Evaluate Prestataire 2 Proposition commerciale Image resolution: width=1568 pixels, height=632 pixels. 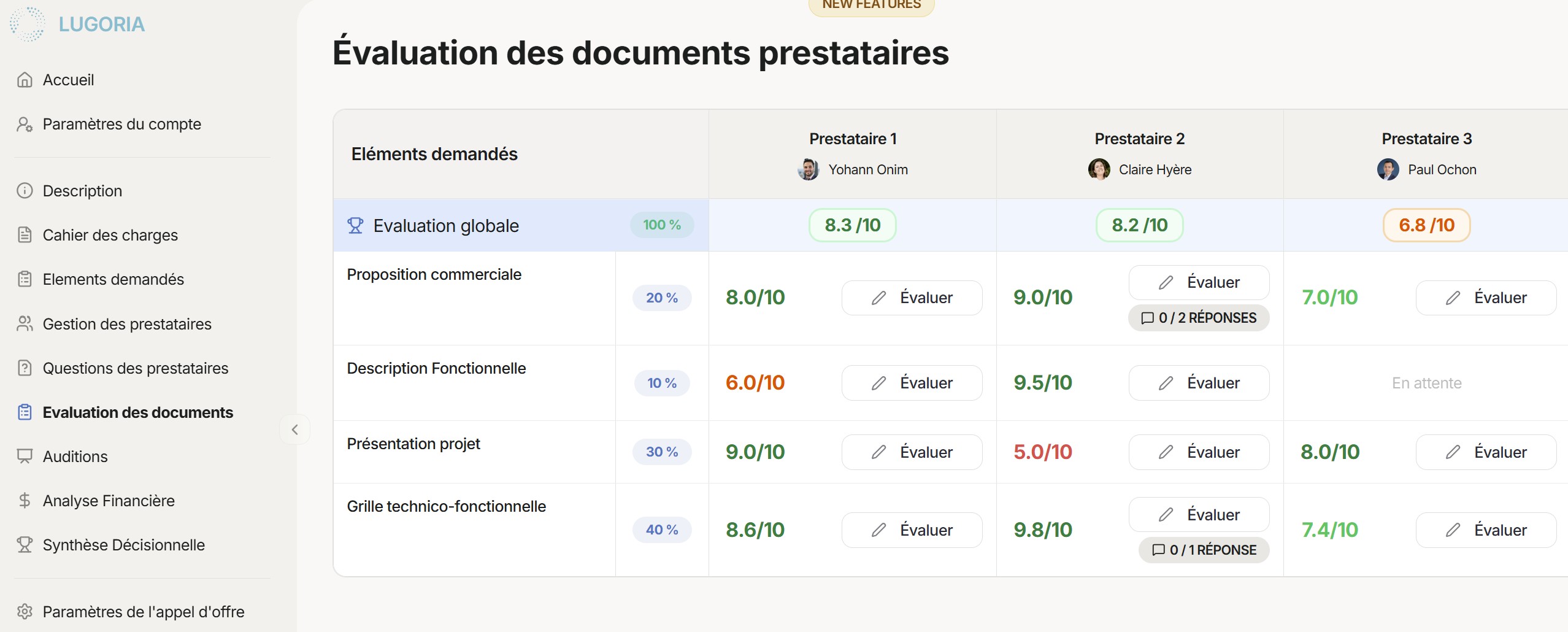pos(1199,283)
